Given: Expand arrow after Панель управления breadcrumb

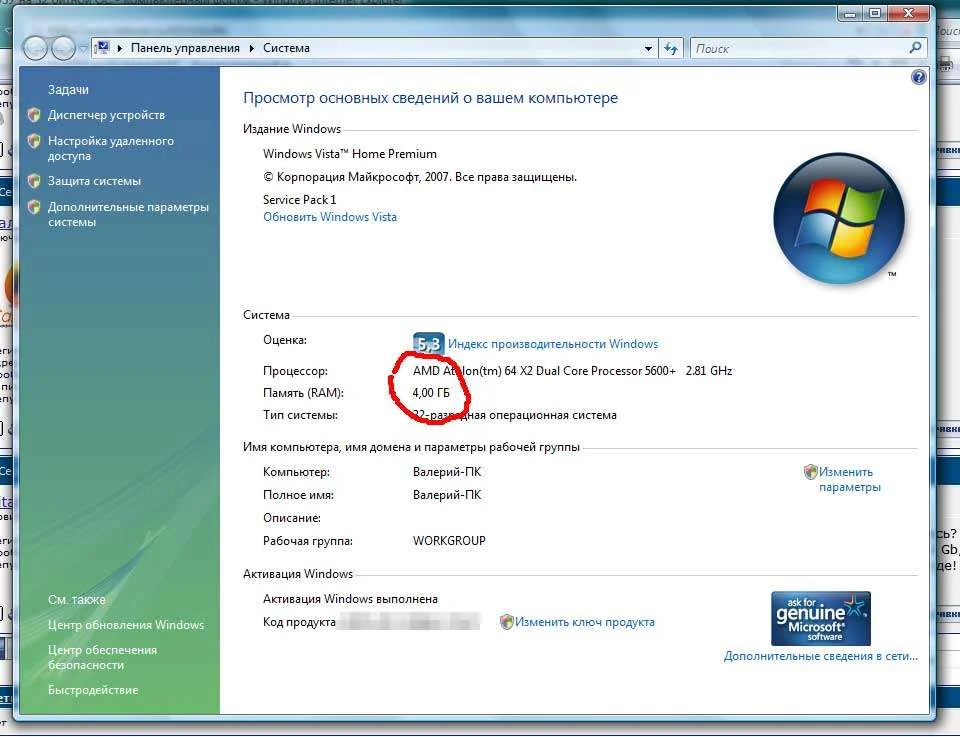Looking at the screenshot, I should point(251,48).
